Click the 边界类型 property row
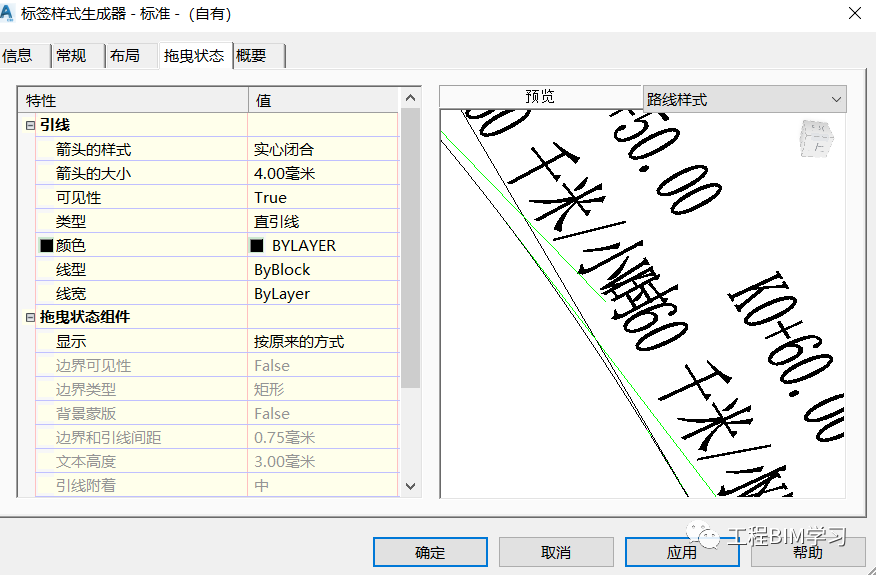 coord(217,389)
